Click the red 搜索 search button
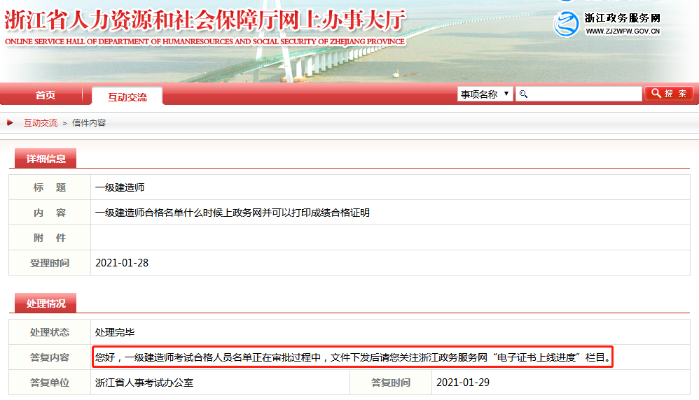The width and height of the screenshot is (699, 400). click(669, 94)
